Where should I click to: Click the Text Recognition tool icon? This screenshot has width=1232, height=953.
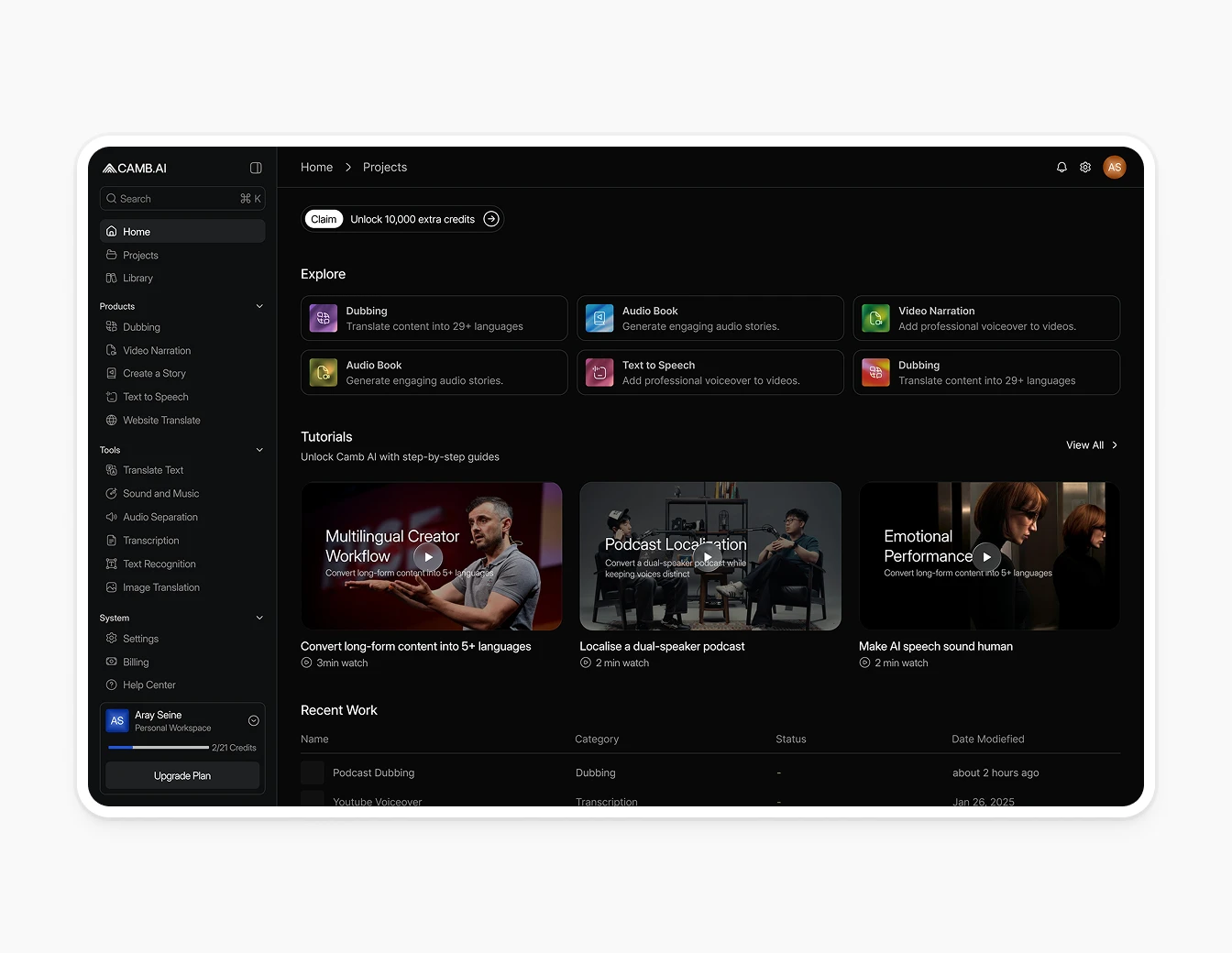(x=112, y=564)
